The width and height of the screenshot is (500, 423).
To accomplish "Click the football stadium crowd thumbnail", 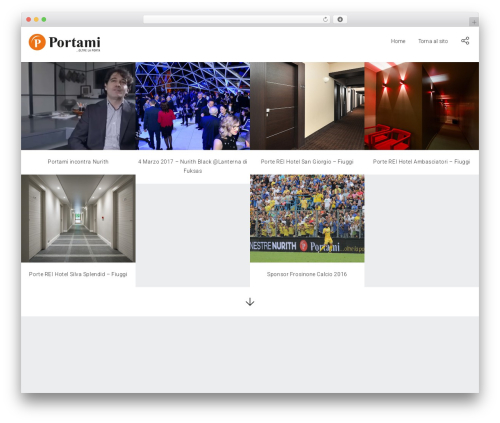I will click(x=307, y=218).
